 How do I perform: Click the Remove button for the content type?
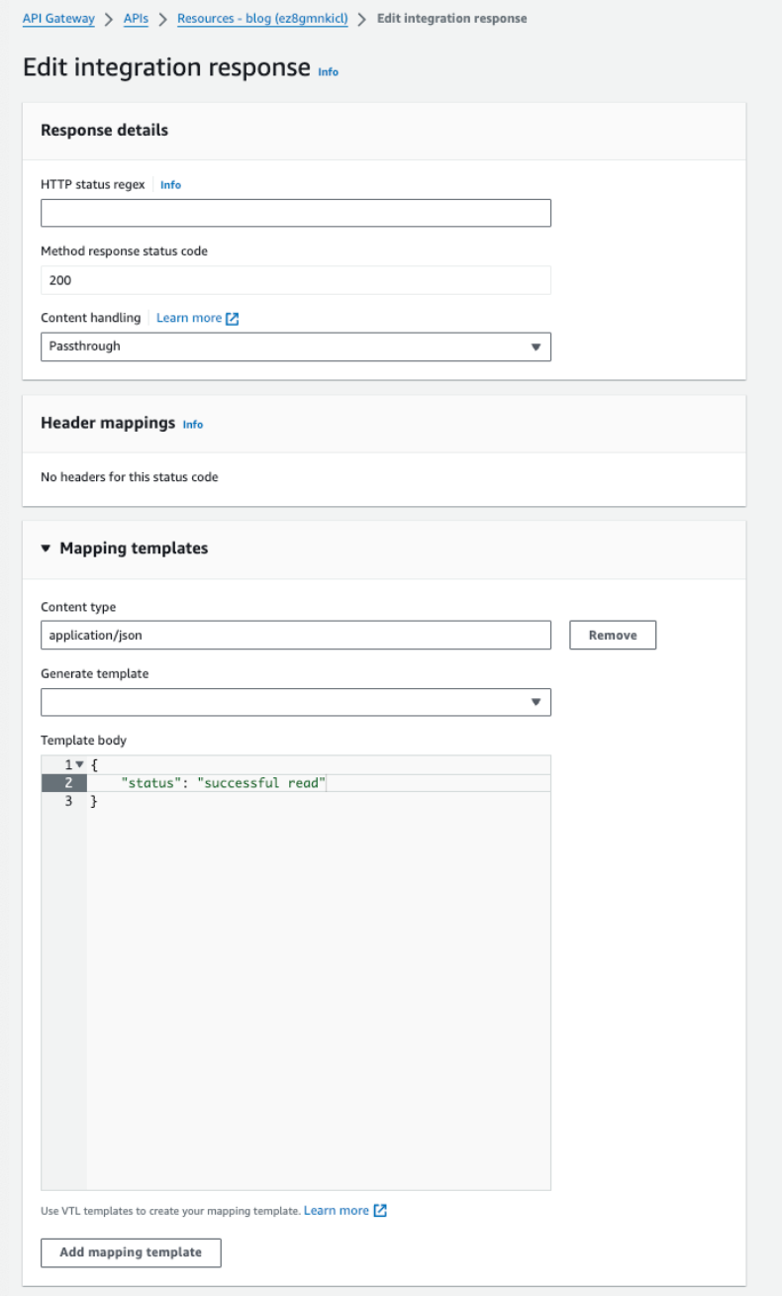[x=612, y=634]
